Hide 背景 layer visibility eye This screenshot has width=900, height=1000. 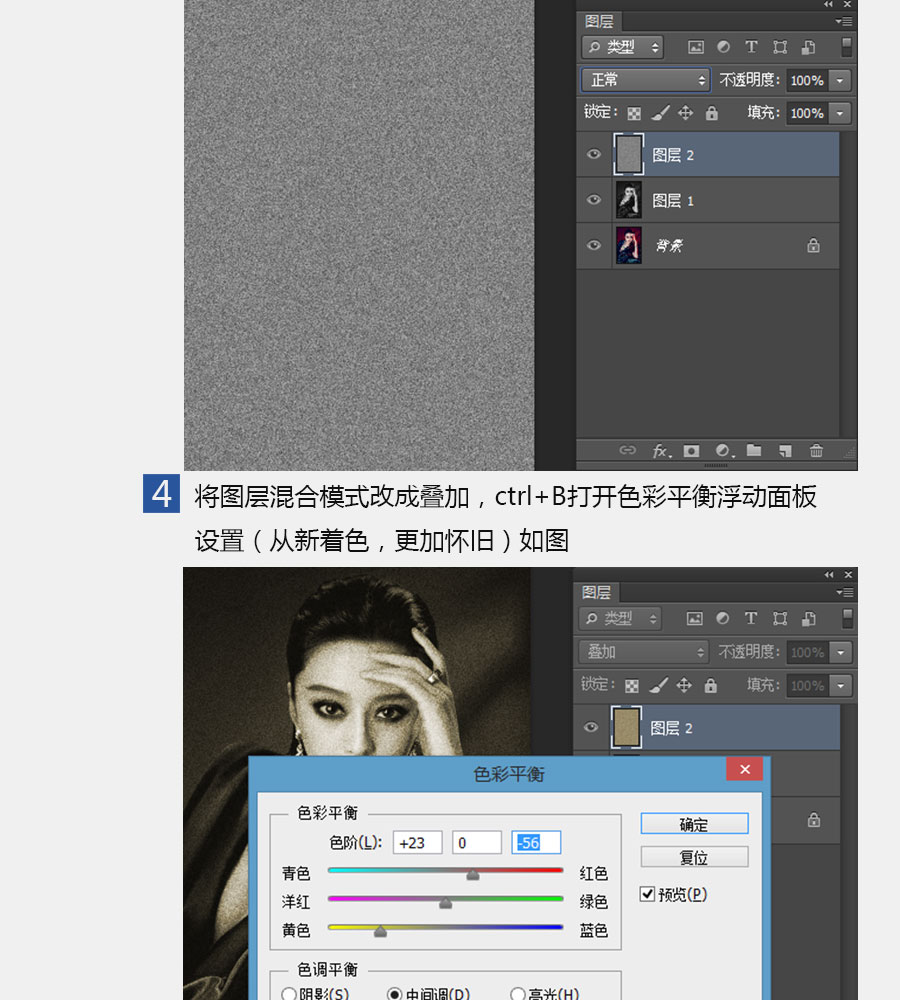[593, 246]
